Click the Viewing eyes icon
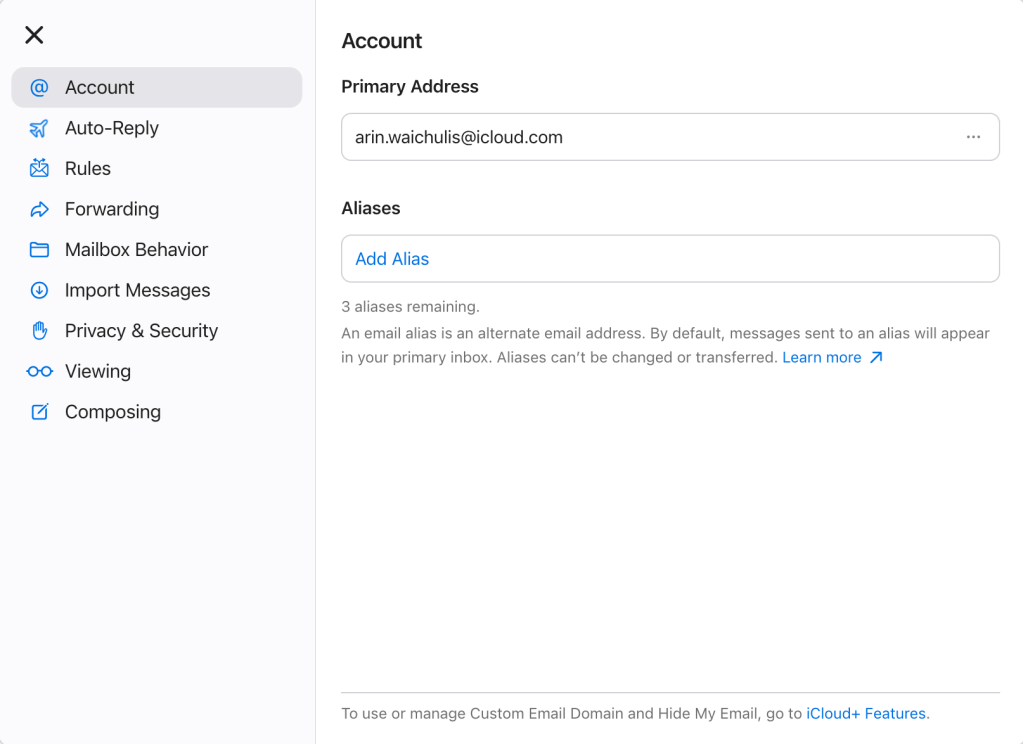This screenshot has width=1023, height=744. tap(39, 371)
